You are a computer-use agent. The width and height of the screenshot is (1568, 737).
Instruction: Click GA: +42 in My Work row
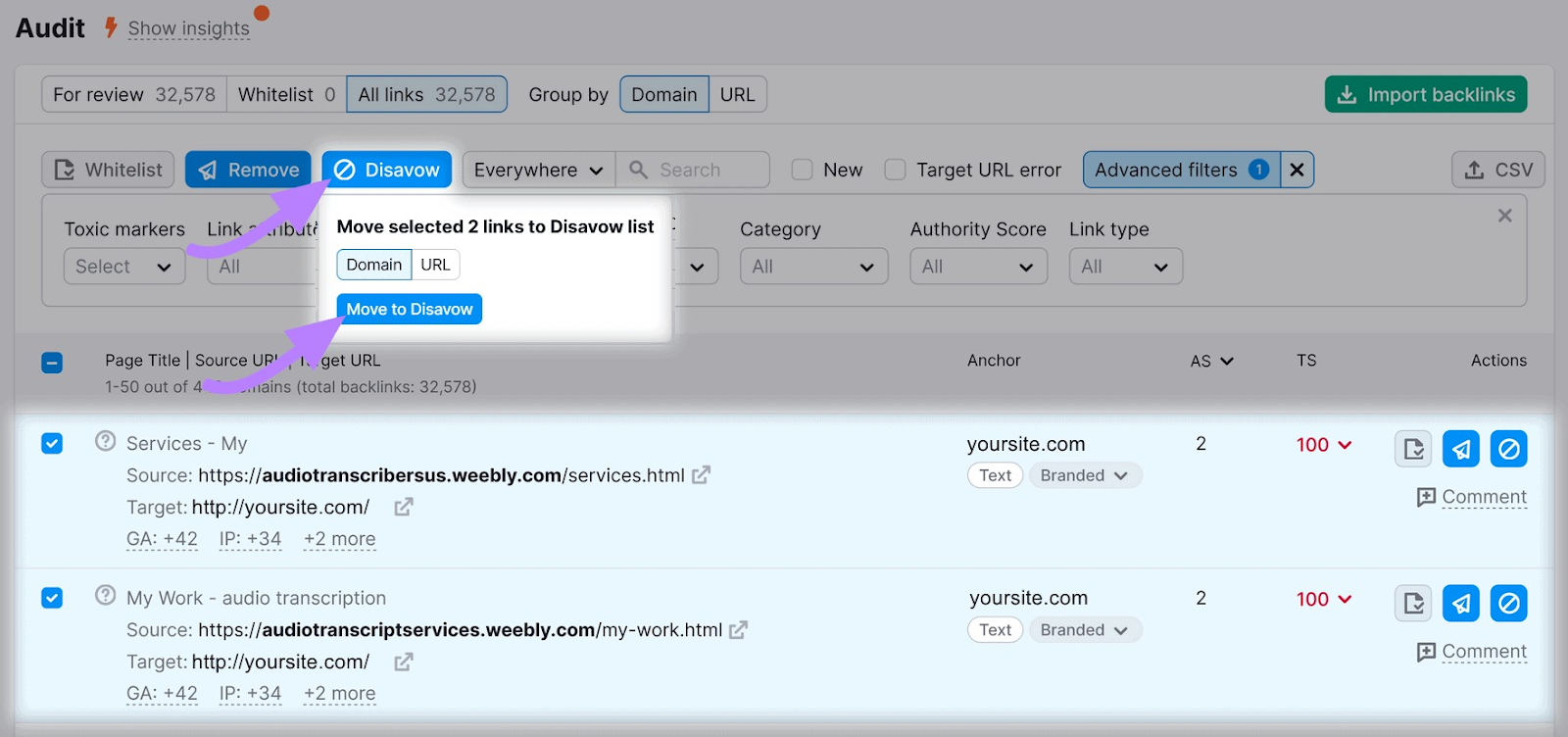tap(162, 694)
